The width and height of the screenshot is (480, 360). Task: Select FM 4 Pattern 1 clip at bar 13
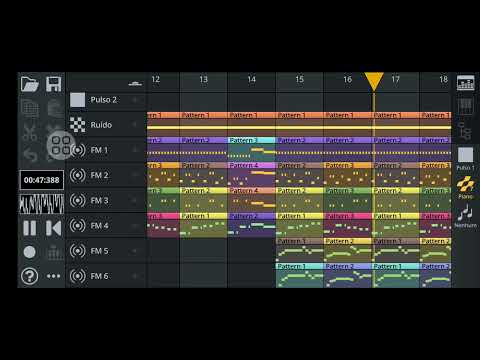click(x=204, y=225)
